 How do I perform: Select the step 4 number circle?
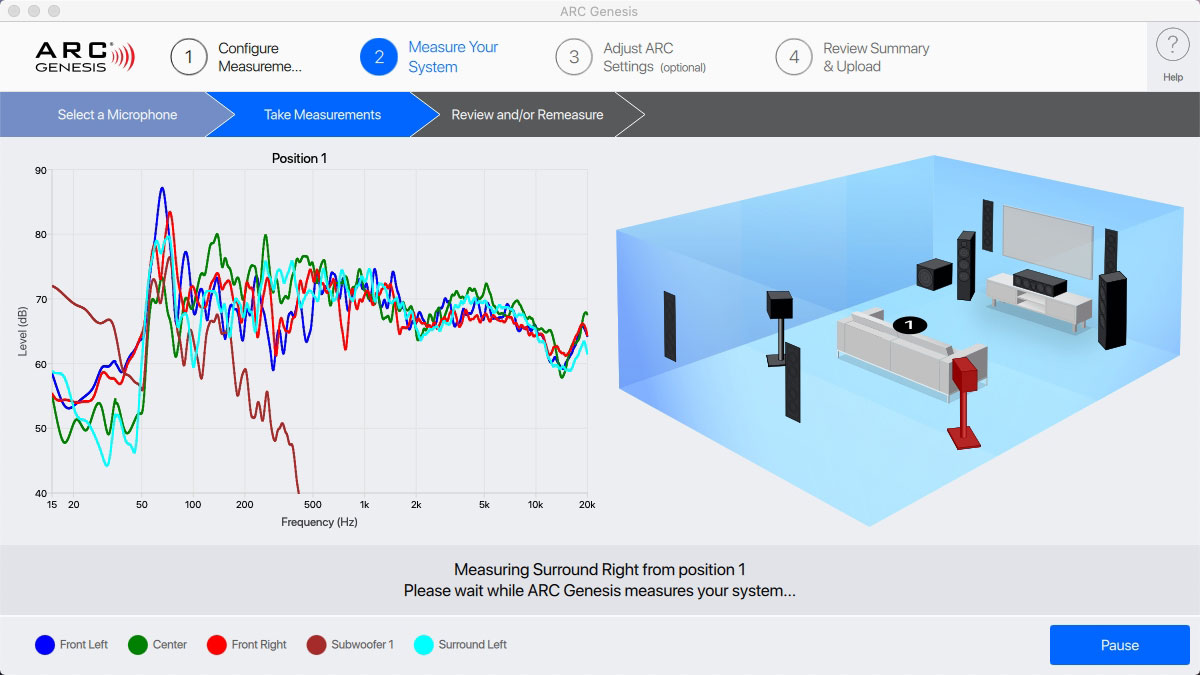[794, 57]
